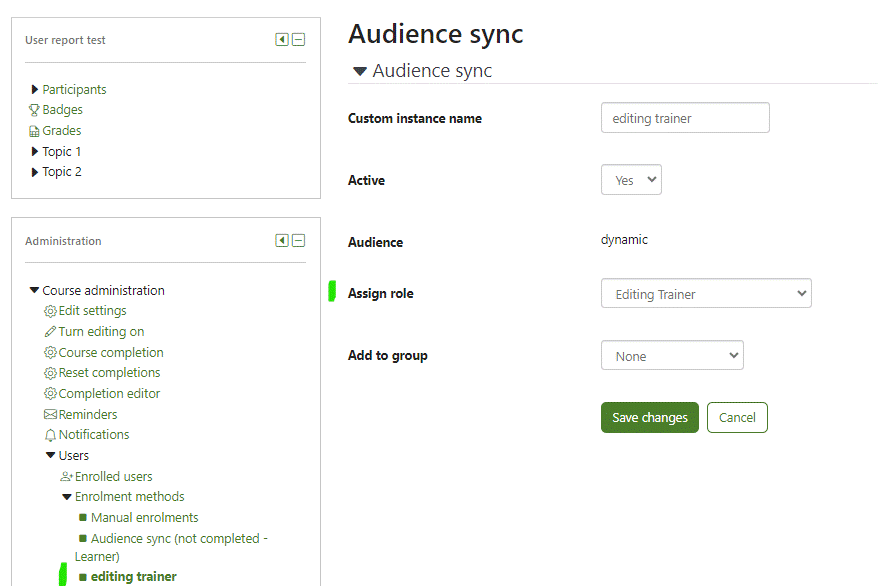The height and width of the screenshot is (588, 878).
Task: Click the Turn editing on pencil icon
Action: (x=50, y=332)
